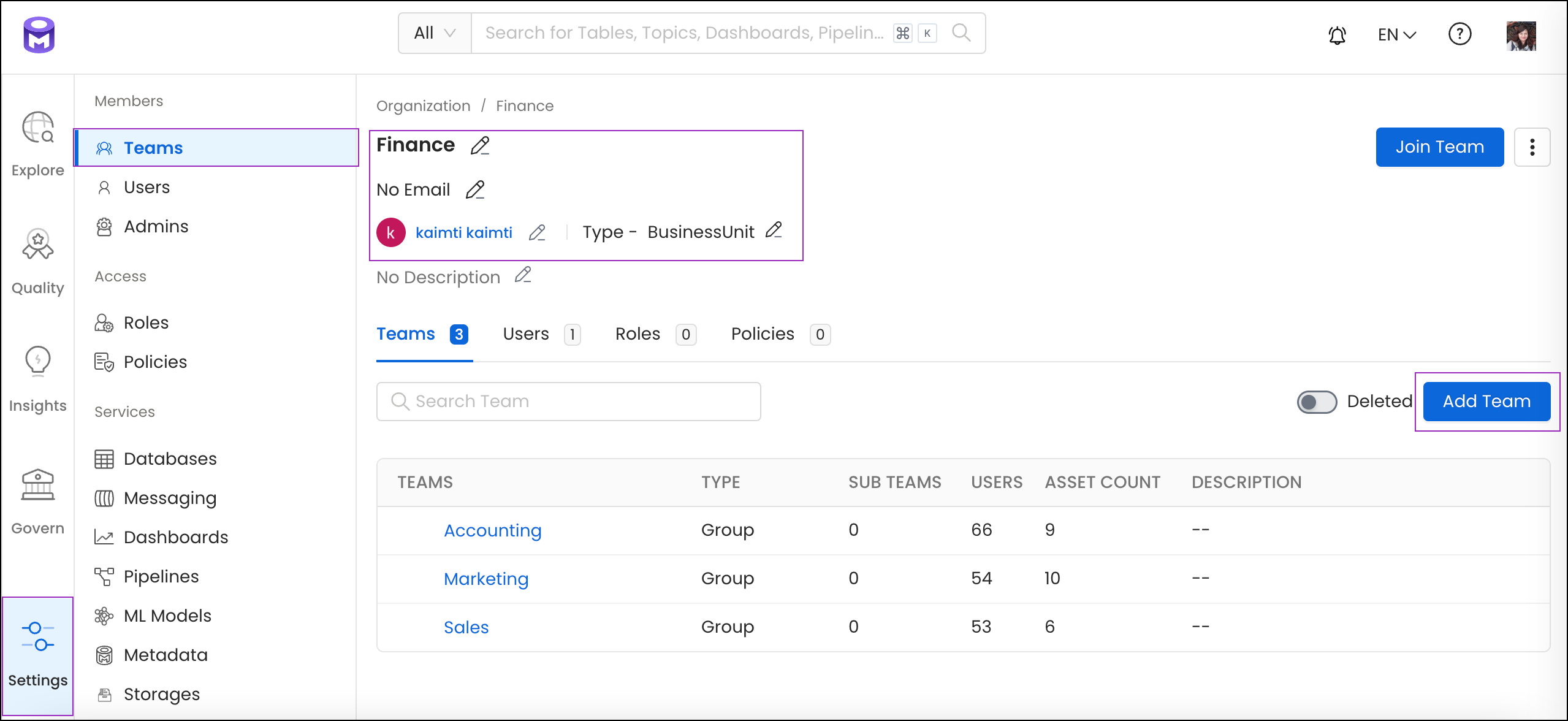Focus the global search field
The height and width of the screenshot is (721, 1568).
tap(683, 33)
